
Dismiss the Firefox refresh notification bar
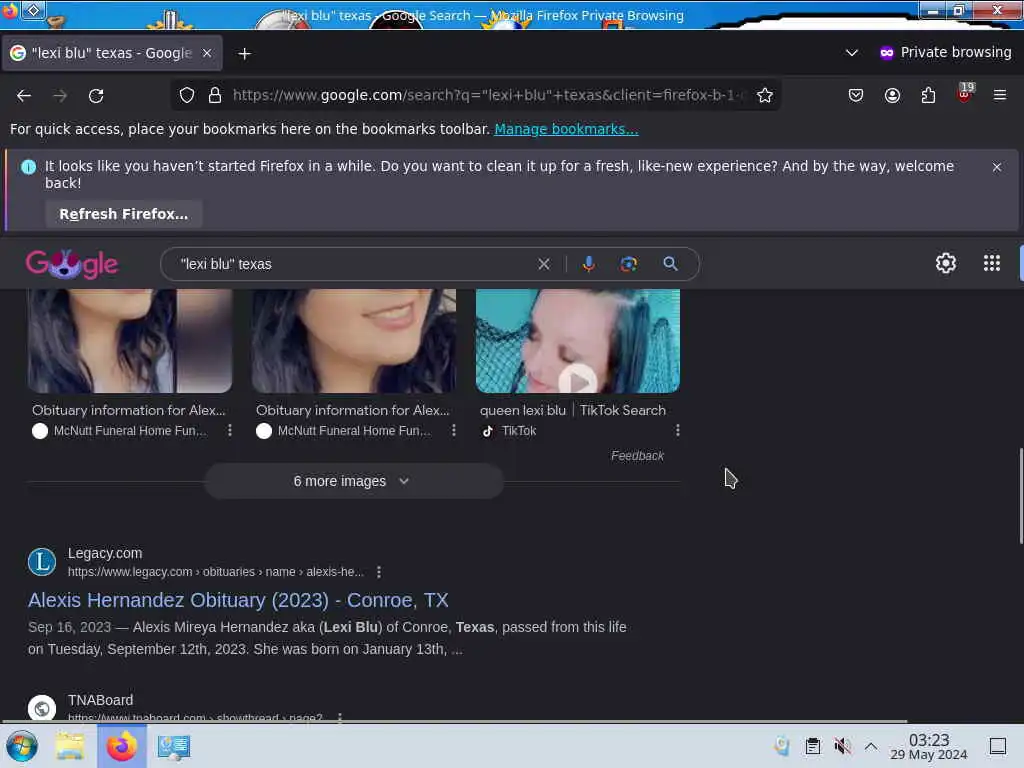coord(997,167)
